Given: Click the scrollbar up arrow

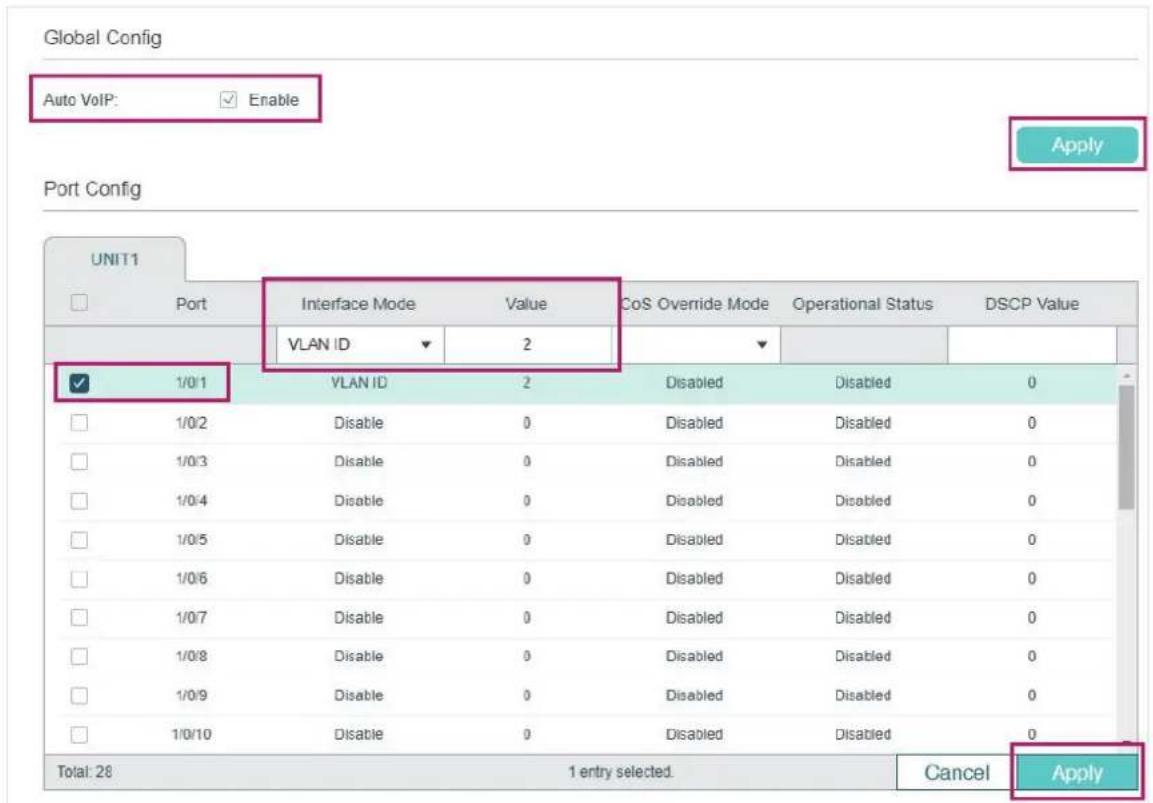Looking at the screenshot, I should click(x=1125, y=376).
